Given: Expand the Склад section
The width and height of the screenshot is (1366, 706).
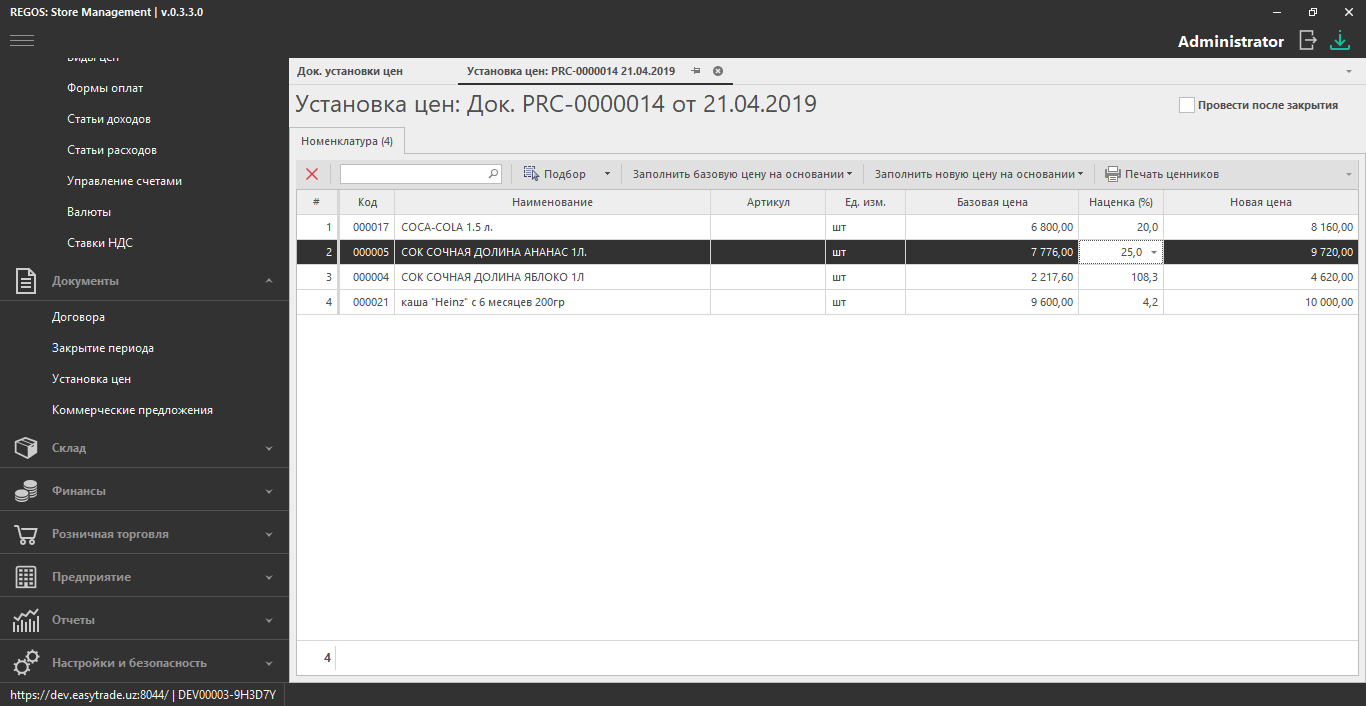Looking at the screenshot, I should (x=269, y=449).
